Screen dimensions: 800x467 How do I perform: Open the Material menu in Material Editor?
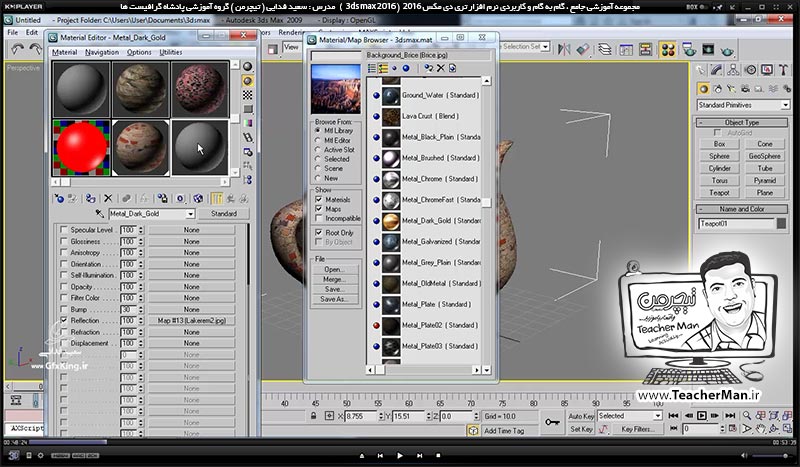click(64, 52)
